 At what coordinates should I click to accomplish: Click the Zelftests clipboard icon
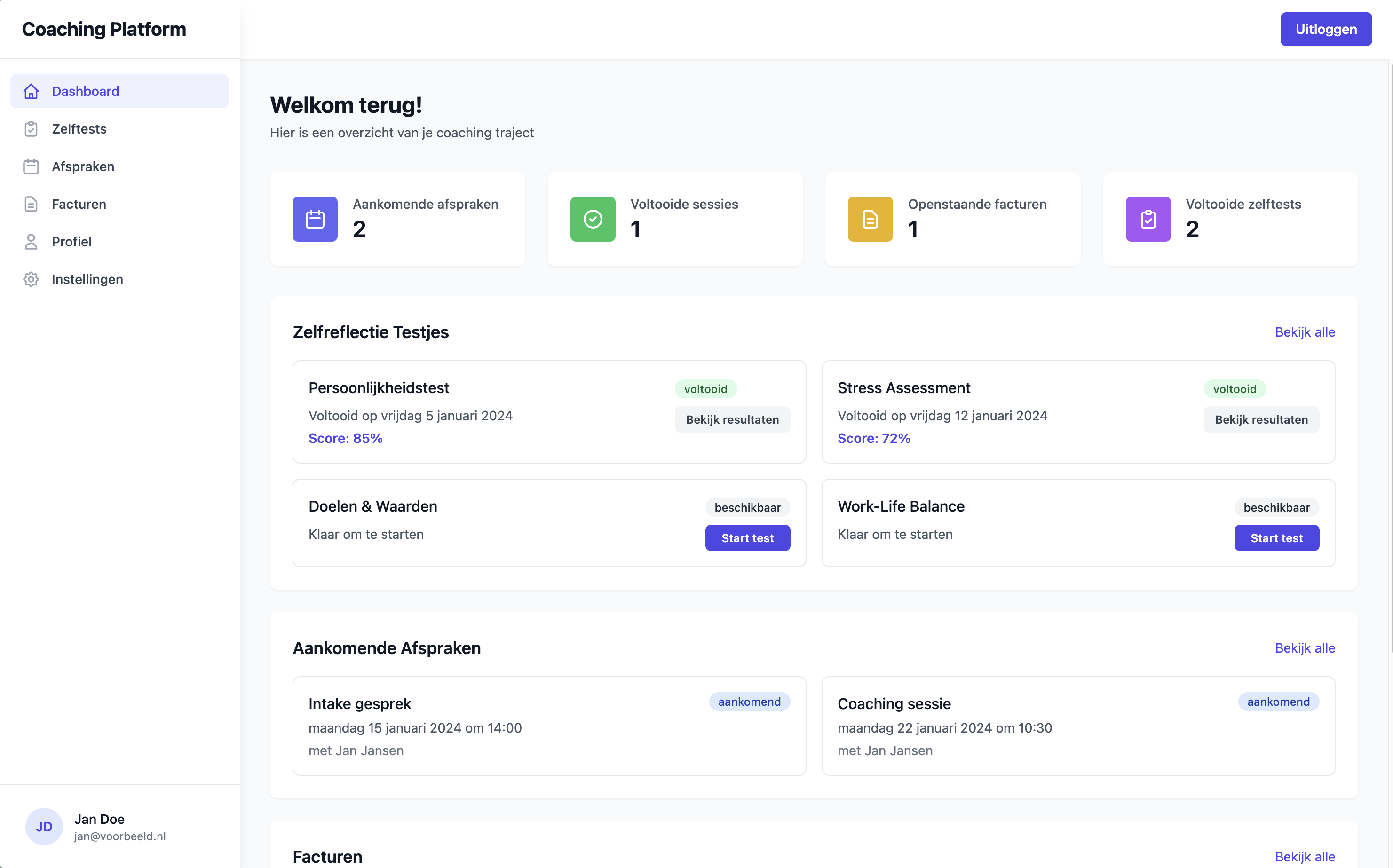click(31, 128)
